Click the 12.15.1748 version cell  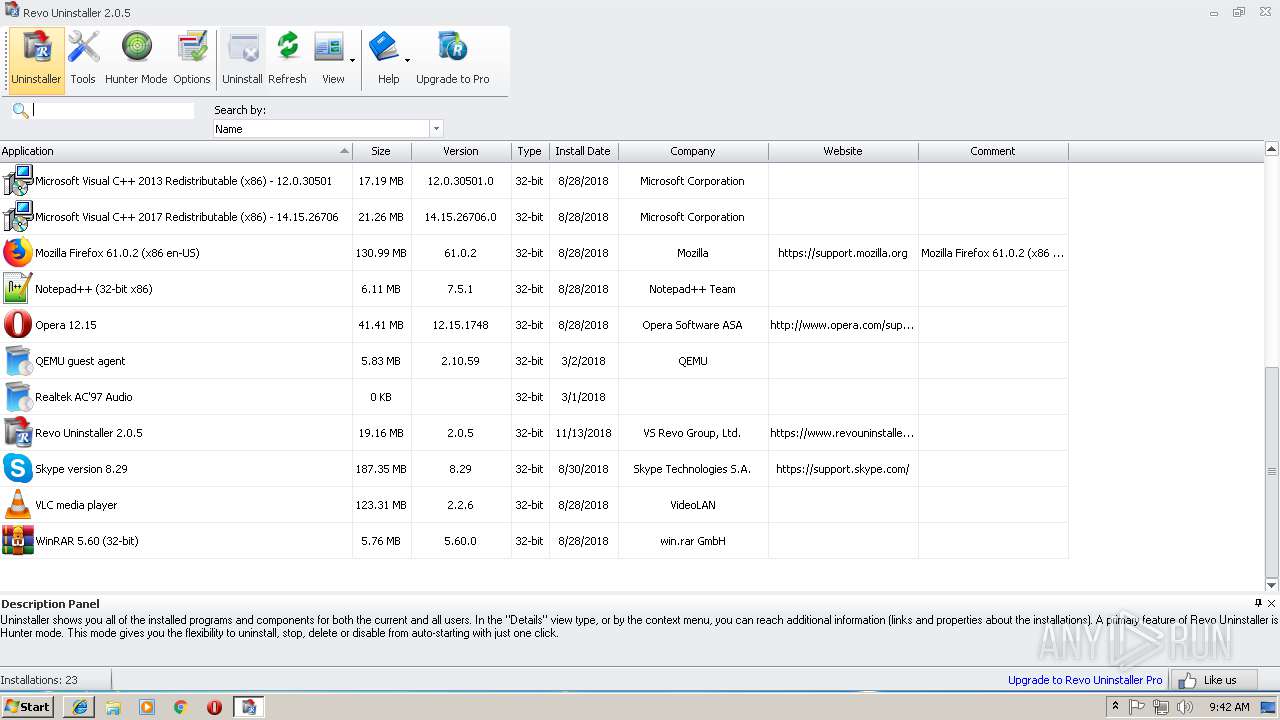[461, 325]
